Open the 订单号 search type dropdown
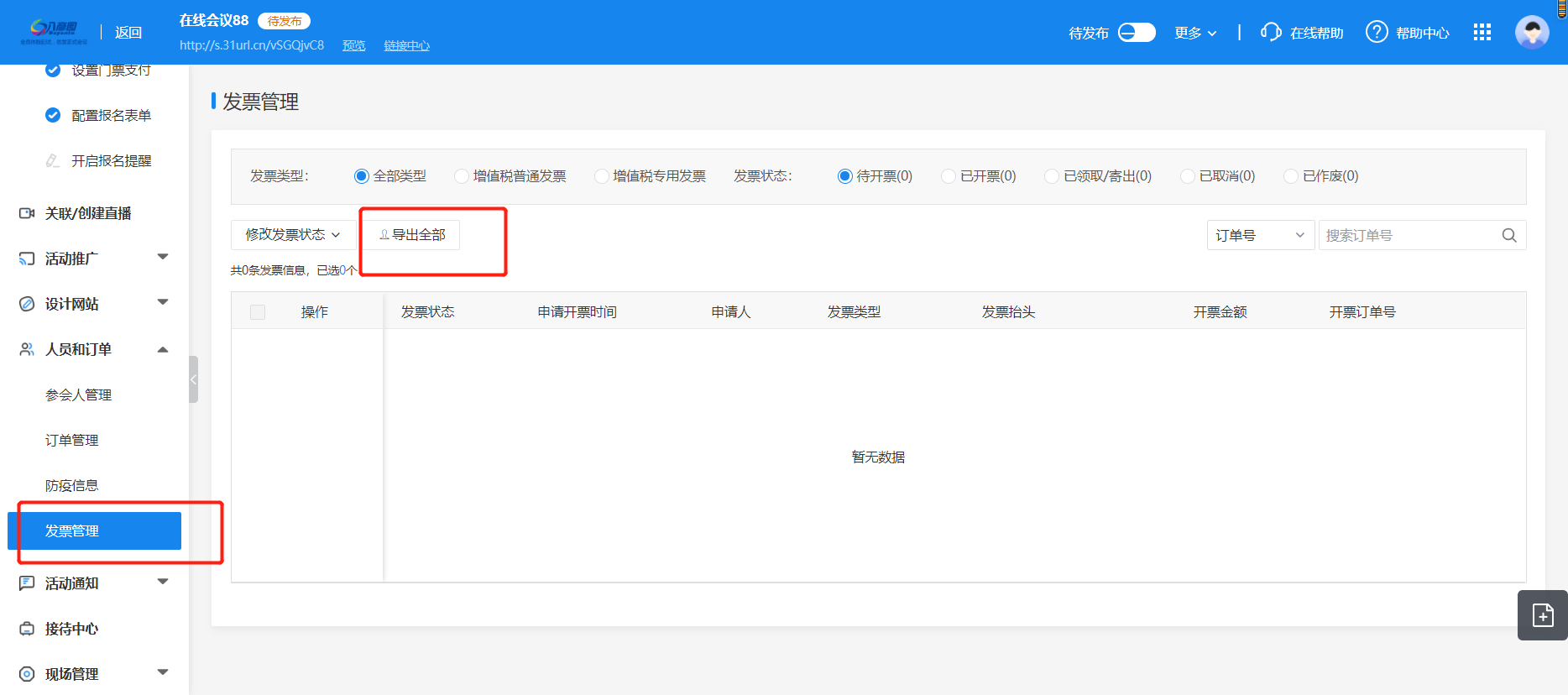This screenshot has height=695, width=1568. [x=1261, y=235]
